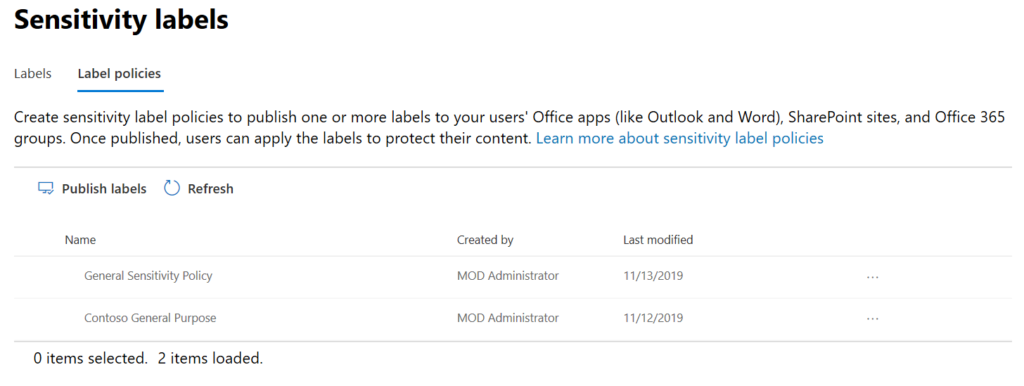Viewport: 1024px width, 386px height.
Task: Select the Label policies tab
Action: [x=120, y=74]
